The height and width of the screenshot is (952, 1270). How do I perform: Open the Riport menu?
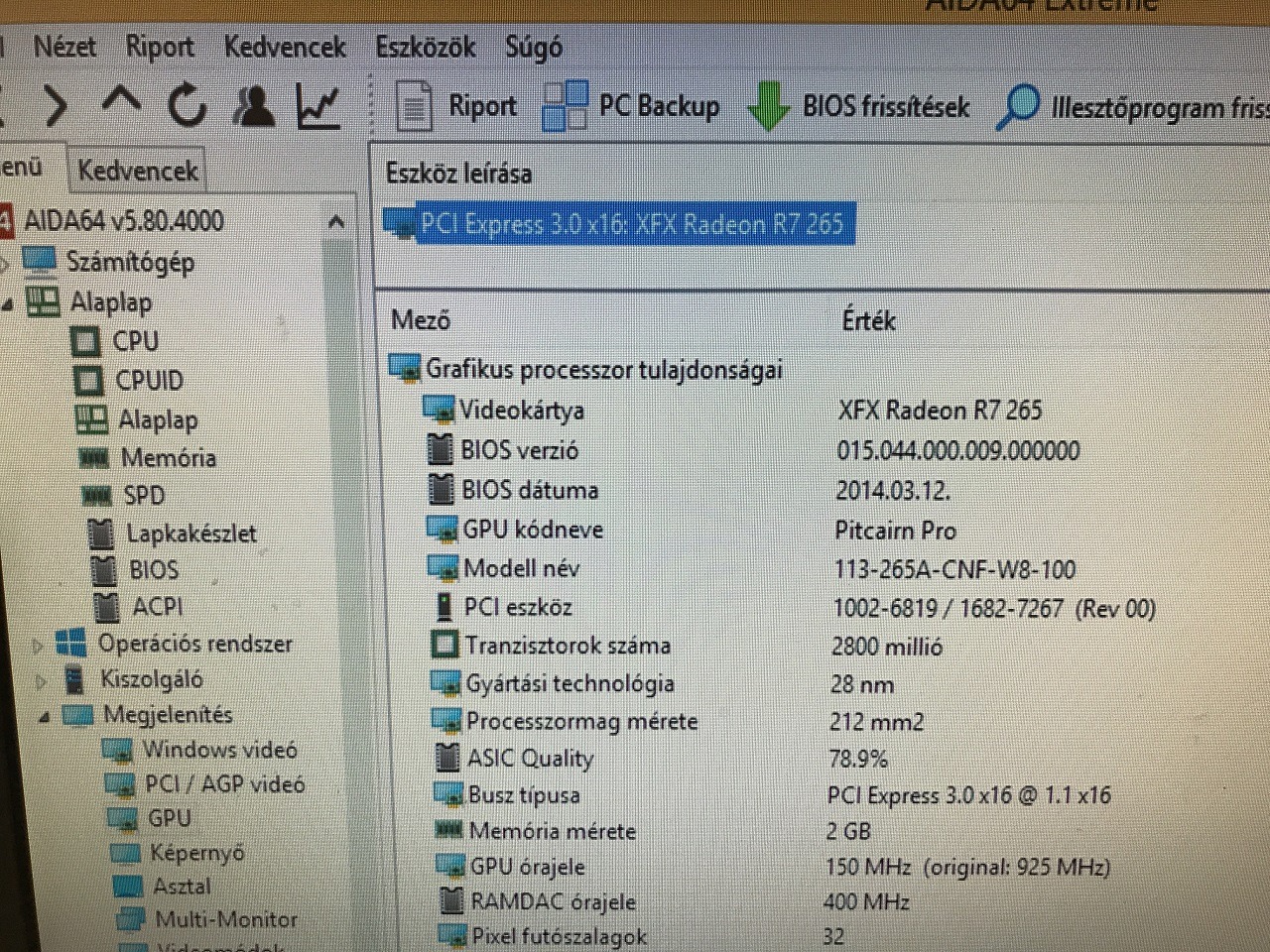160,47
